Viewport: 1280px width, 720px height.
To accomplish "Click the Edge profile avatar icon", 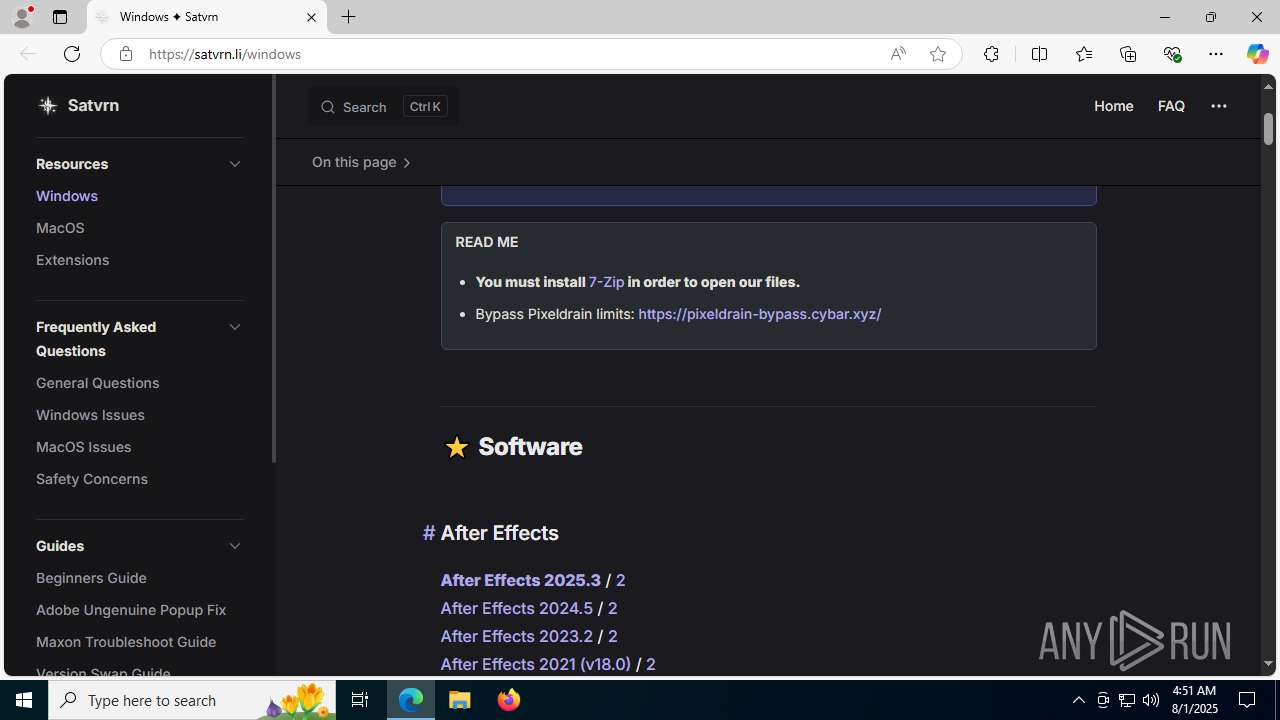I will coord(21,17).
